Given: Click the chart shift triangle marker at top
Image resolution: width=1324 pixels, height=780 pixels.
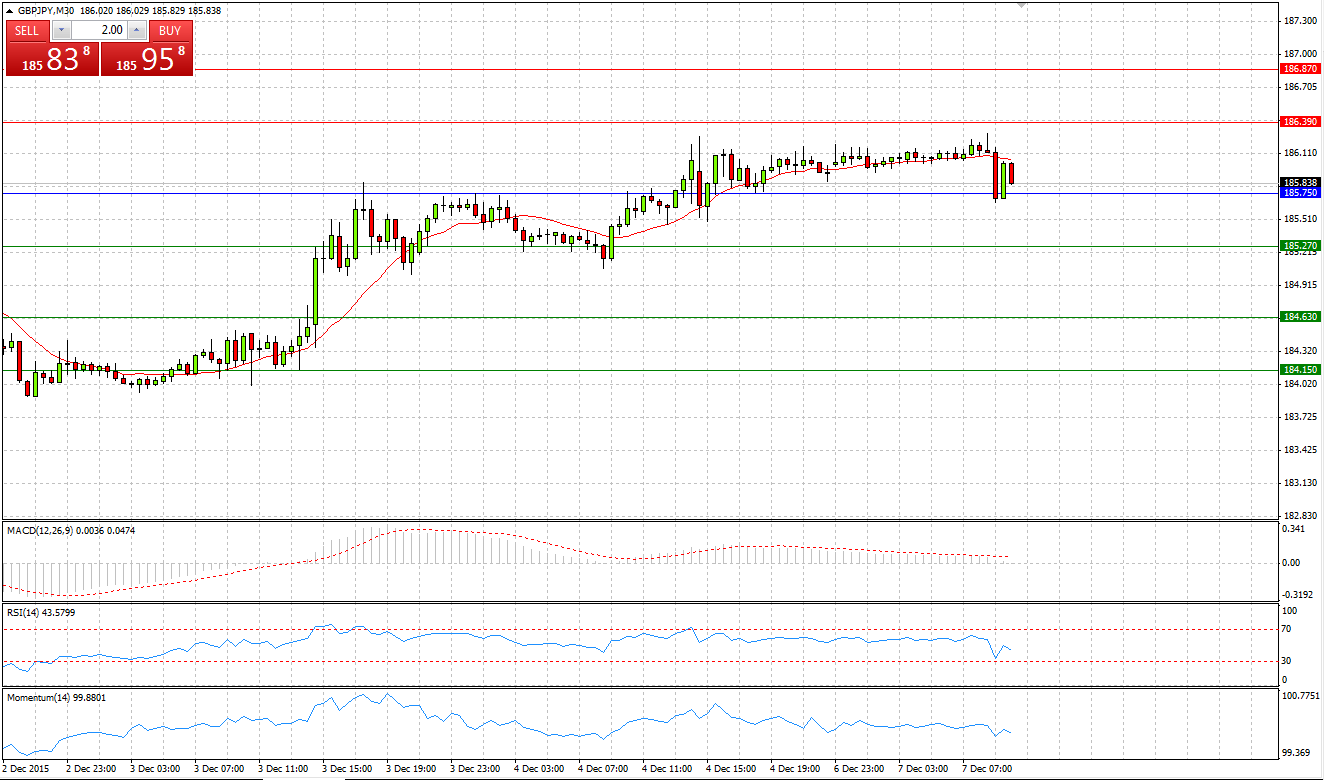Looking at the screenshot, I should [x=1021, y=5].
